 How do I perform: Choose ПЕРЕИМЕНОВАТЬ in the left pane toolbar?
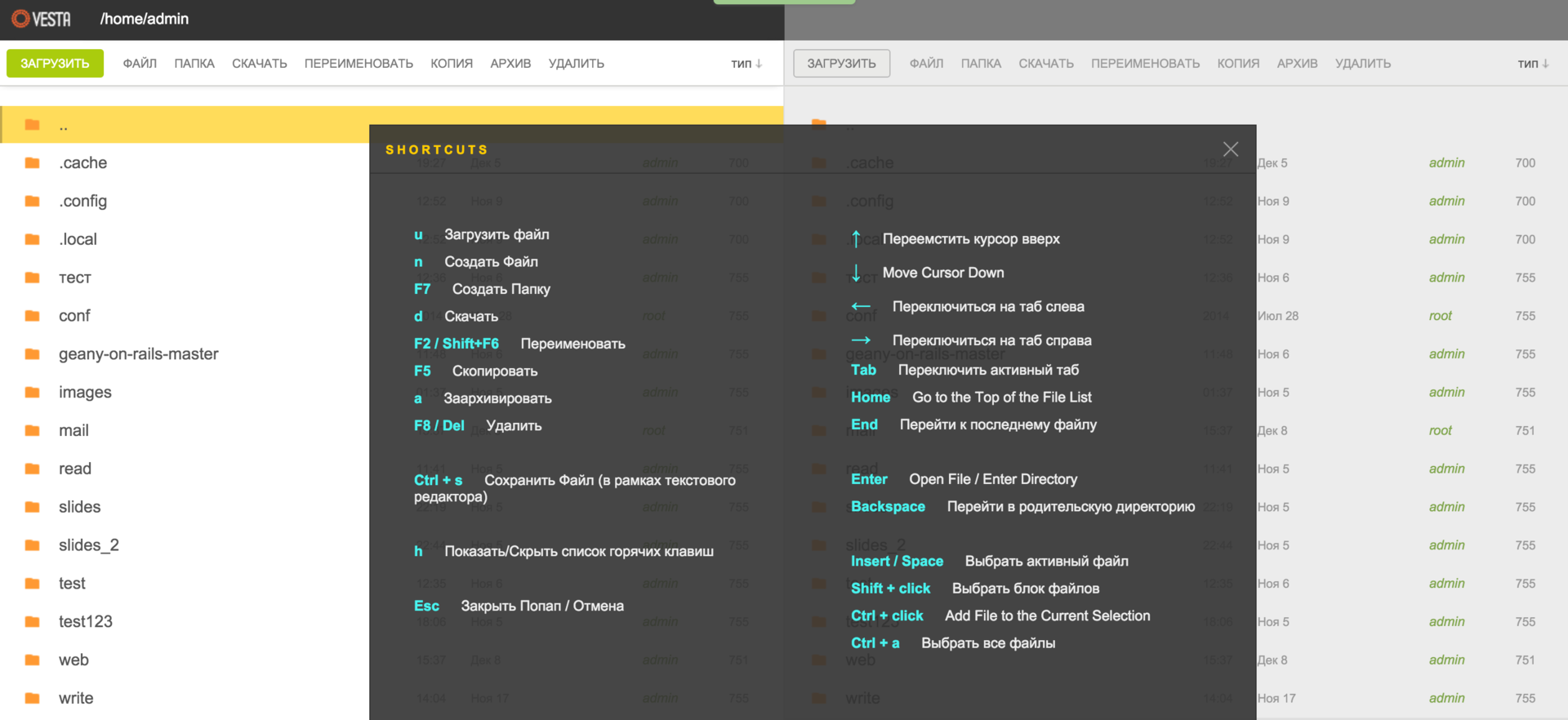359,64
